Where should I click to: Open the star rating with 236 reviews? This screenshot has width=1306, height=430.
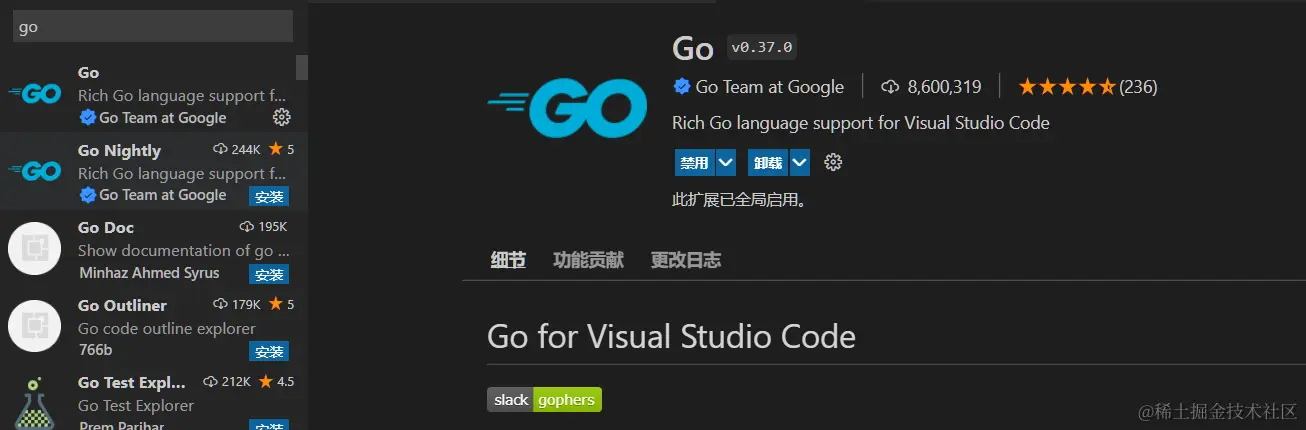click(1087, 87)
